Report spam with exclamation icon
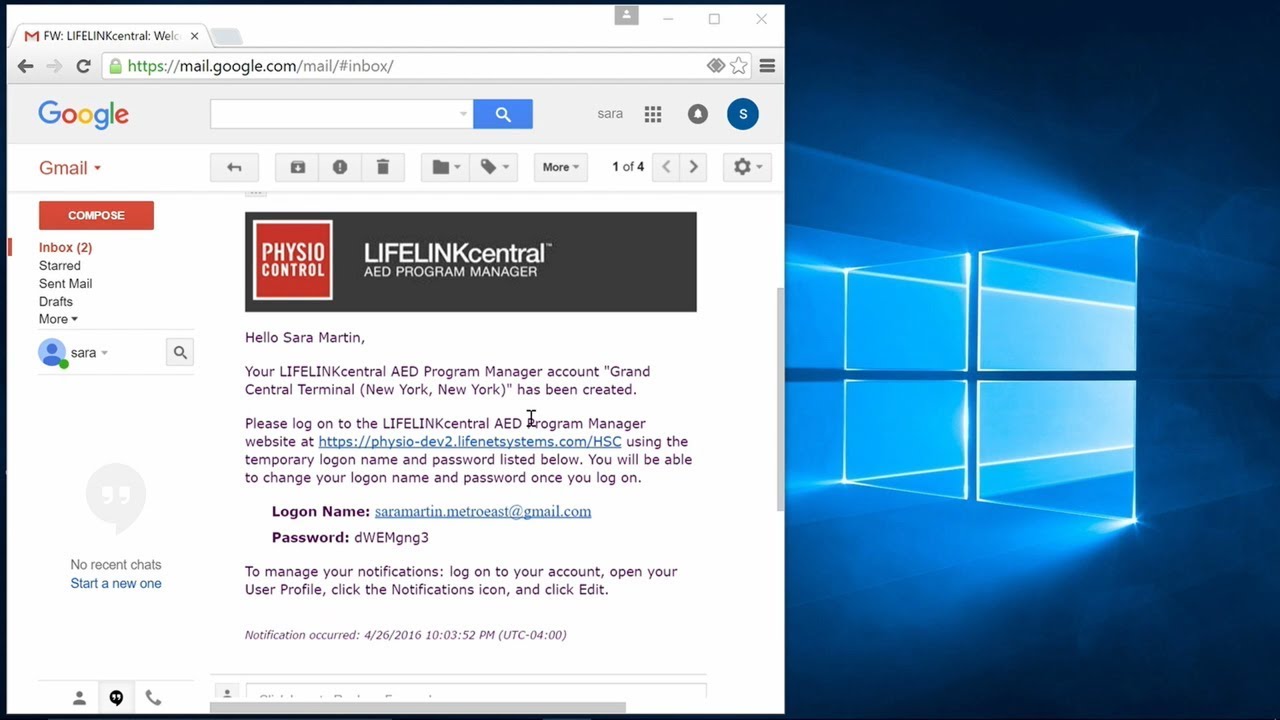 pos(340,167)
